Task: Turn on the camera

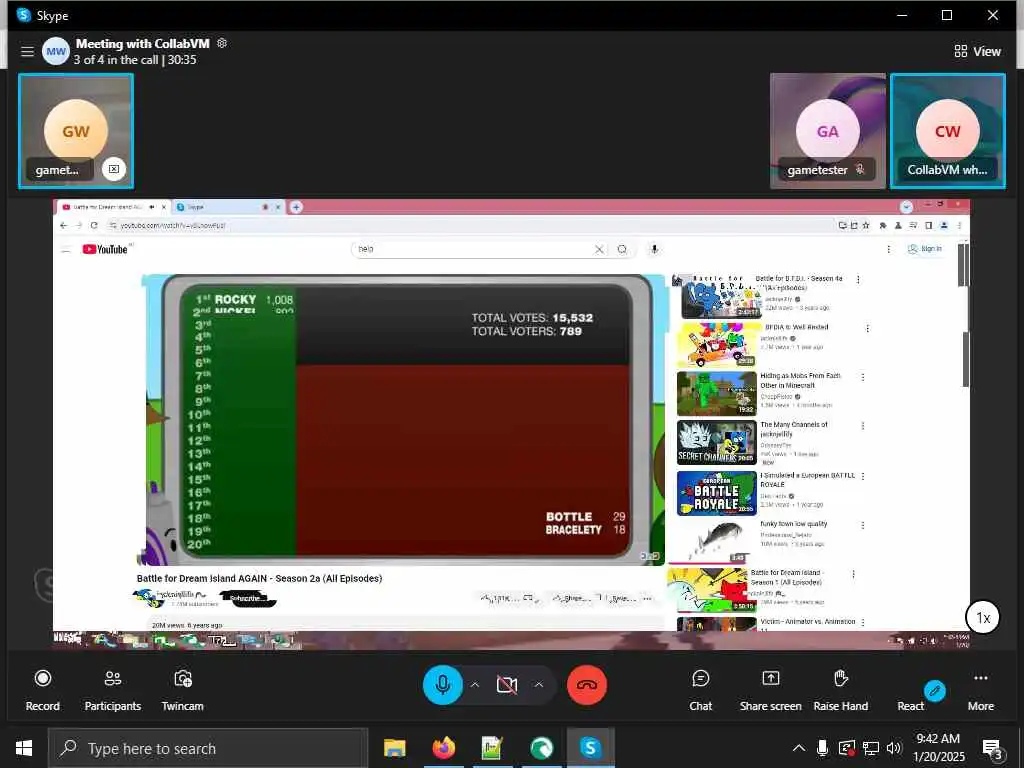Action: point(507,685)
